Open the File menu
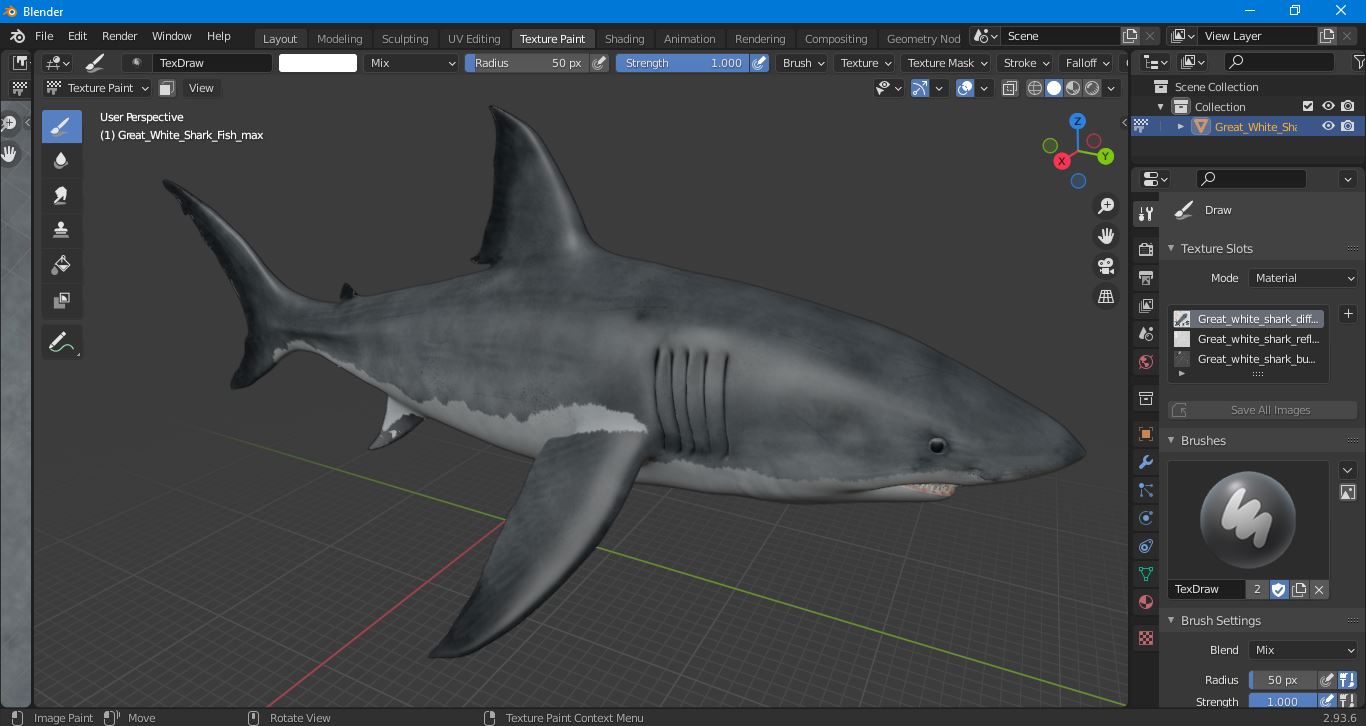1366x726 pixels. [x=44, y=36]
